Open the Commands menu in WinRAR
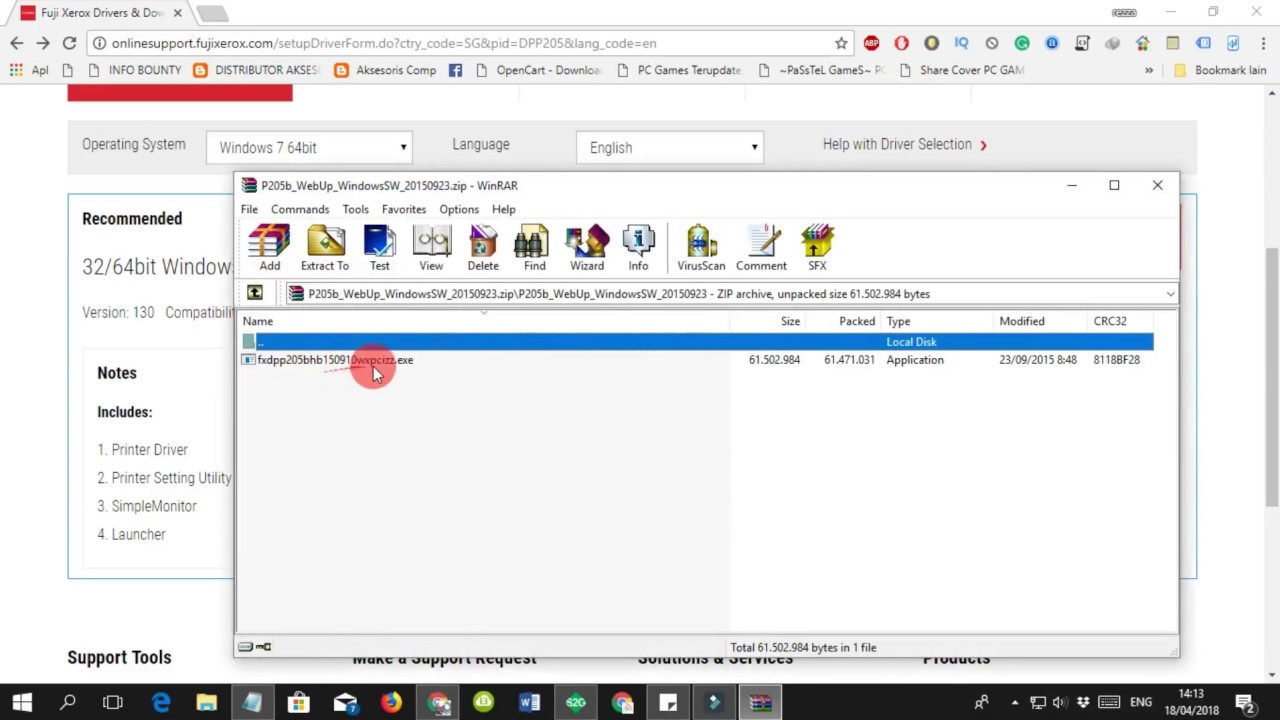The height and width of the screenshot is (720, 1280). click(300, 209)
